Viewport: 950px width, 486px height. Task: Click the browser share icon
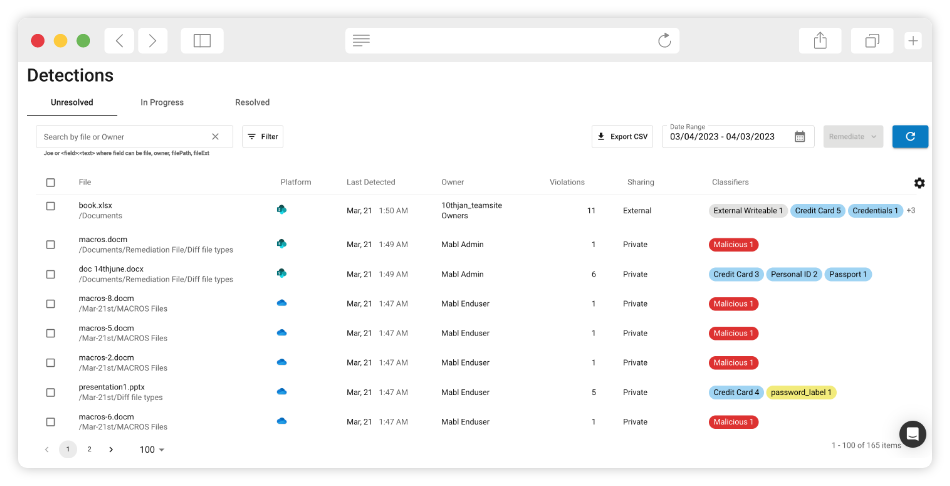click(x=820, y=41)
